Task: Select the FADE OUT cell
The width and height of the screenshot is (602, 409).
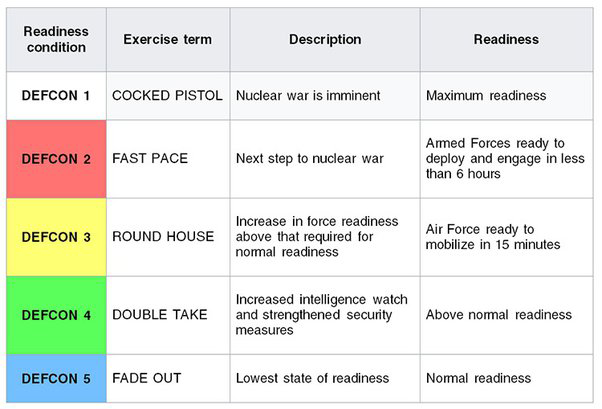Action: [x=168, y=378]
